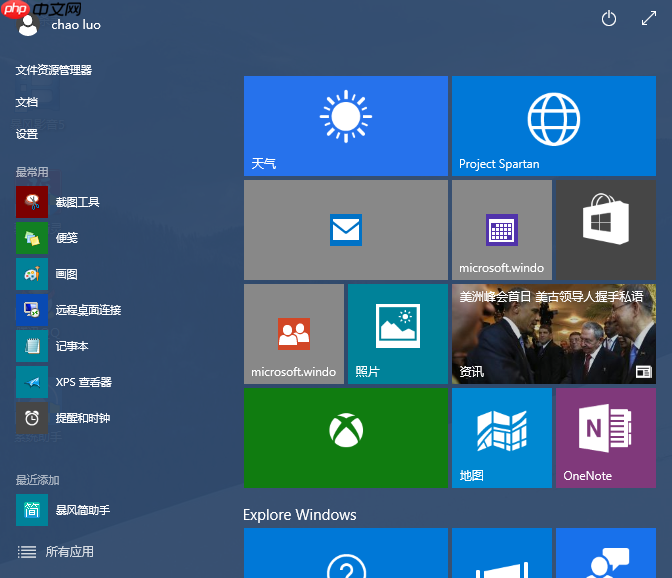
Task: Open the 设置 settings entry
Action: (27, 134)
